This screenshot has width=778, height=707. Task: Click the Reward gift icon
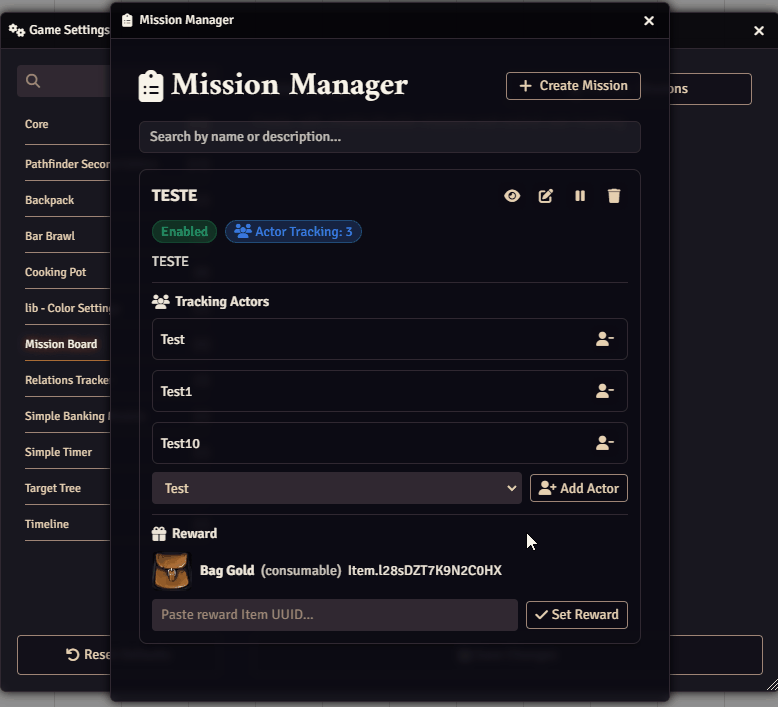[159, 534]
